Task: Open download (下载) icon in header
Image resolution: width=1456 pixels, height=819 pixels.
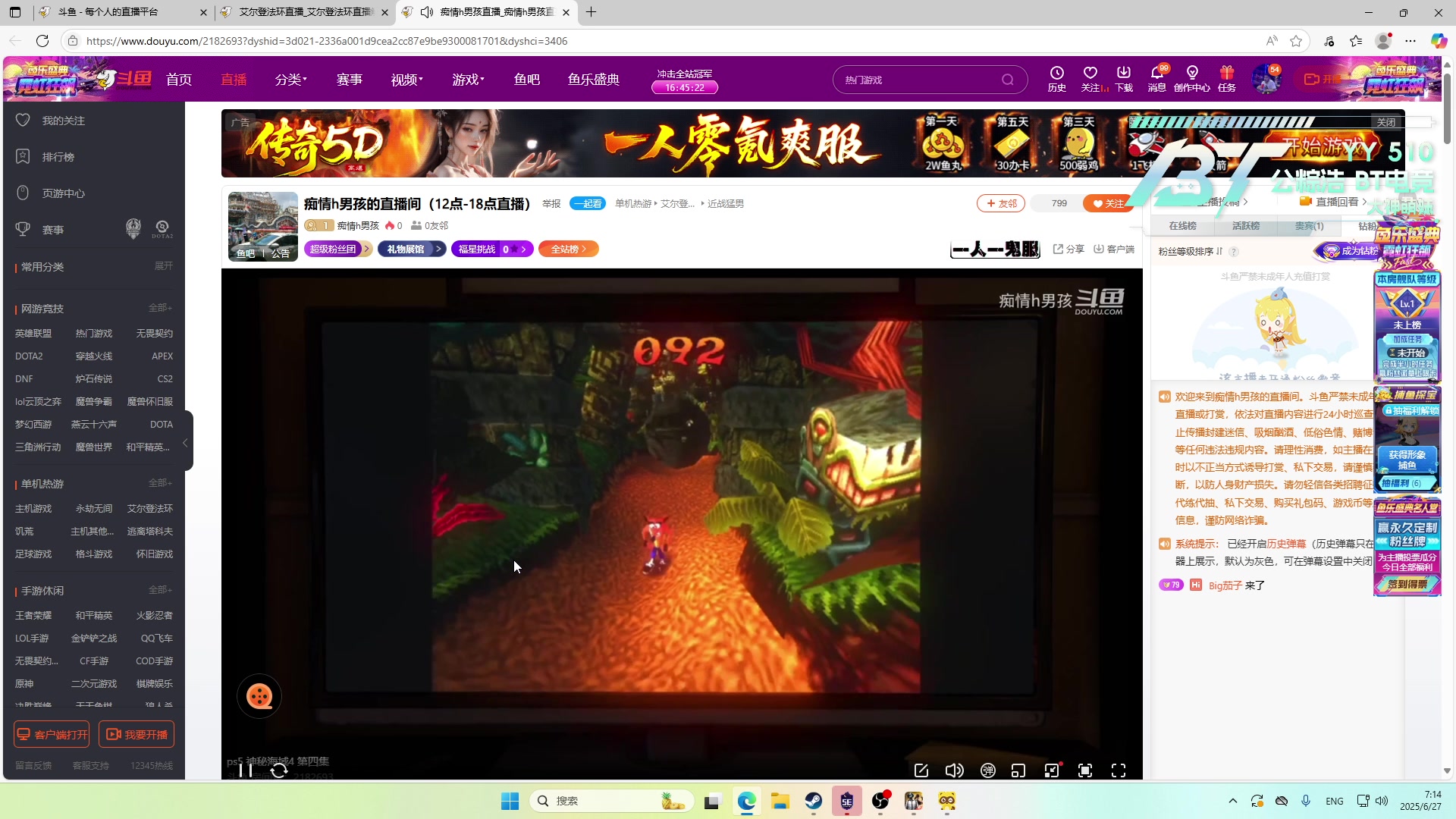Action: [1124, 78]
